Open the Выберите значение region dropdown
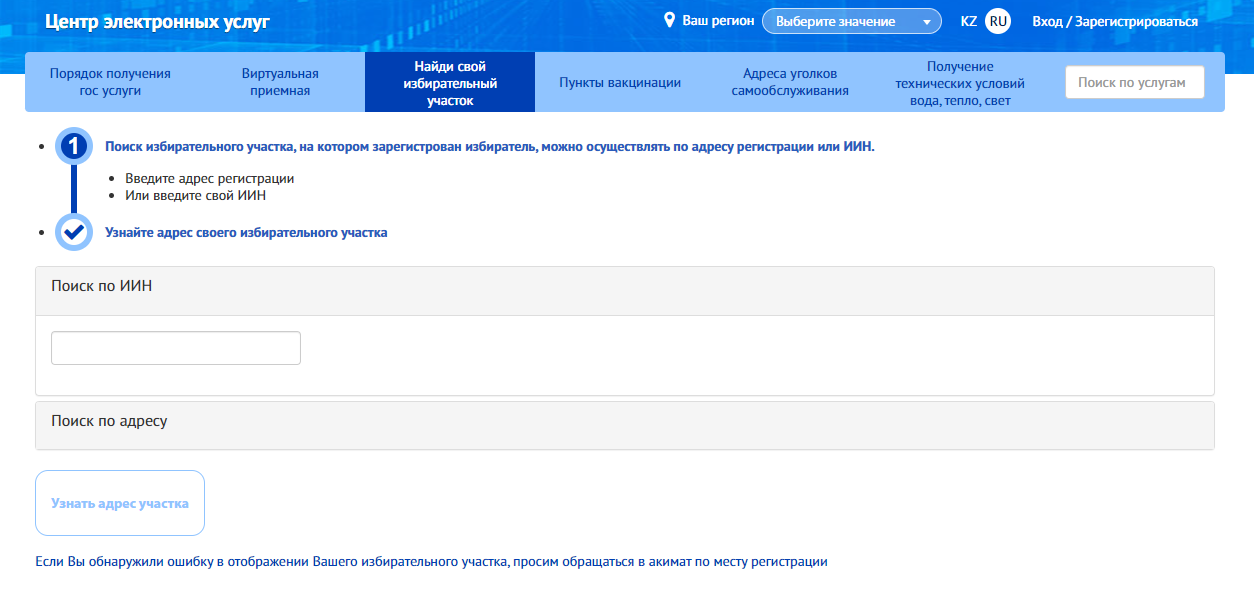The image size is (1254, 595). 852,21
